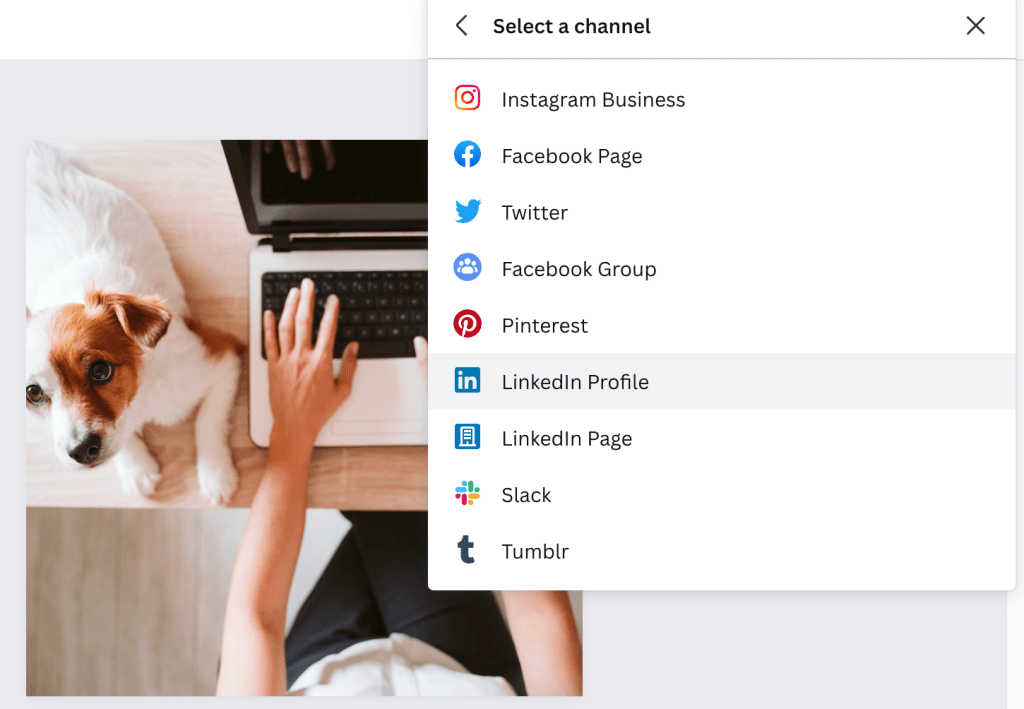Select the 'Instagram Business' text label
Viewport: 1024px width, 709px height.
[593, 100]
